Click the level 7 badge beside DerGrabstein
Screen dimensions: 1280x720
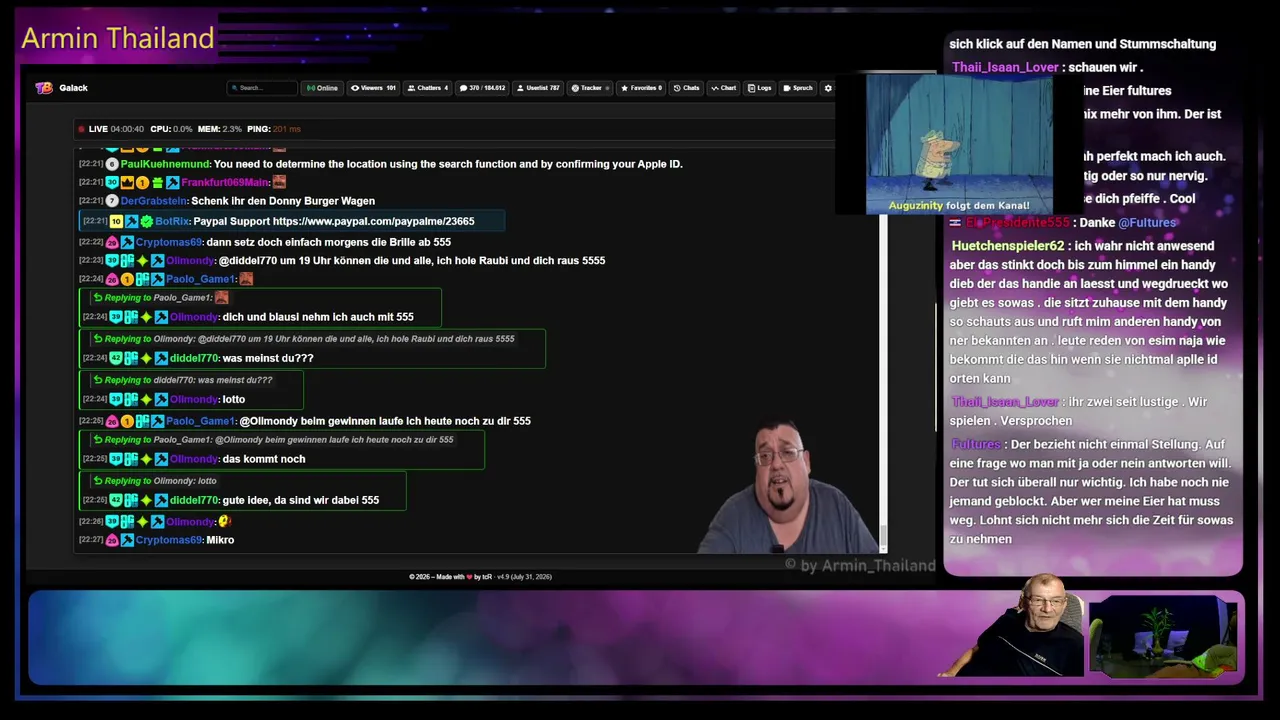(x=112, y=201)
